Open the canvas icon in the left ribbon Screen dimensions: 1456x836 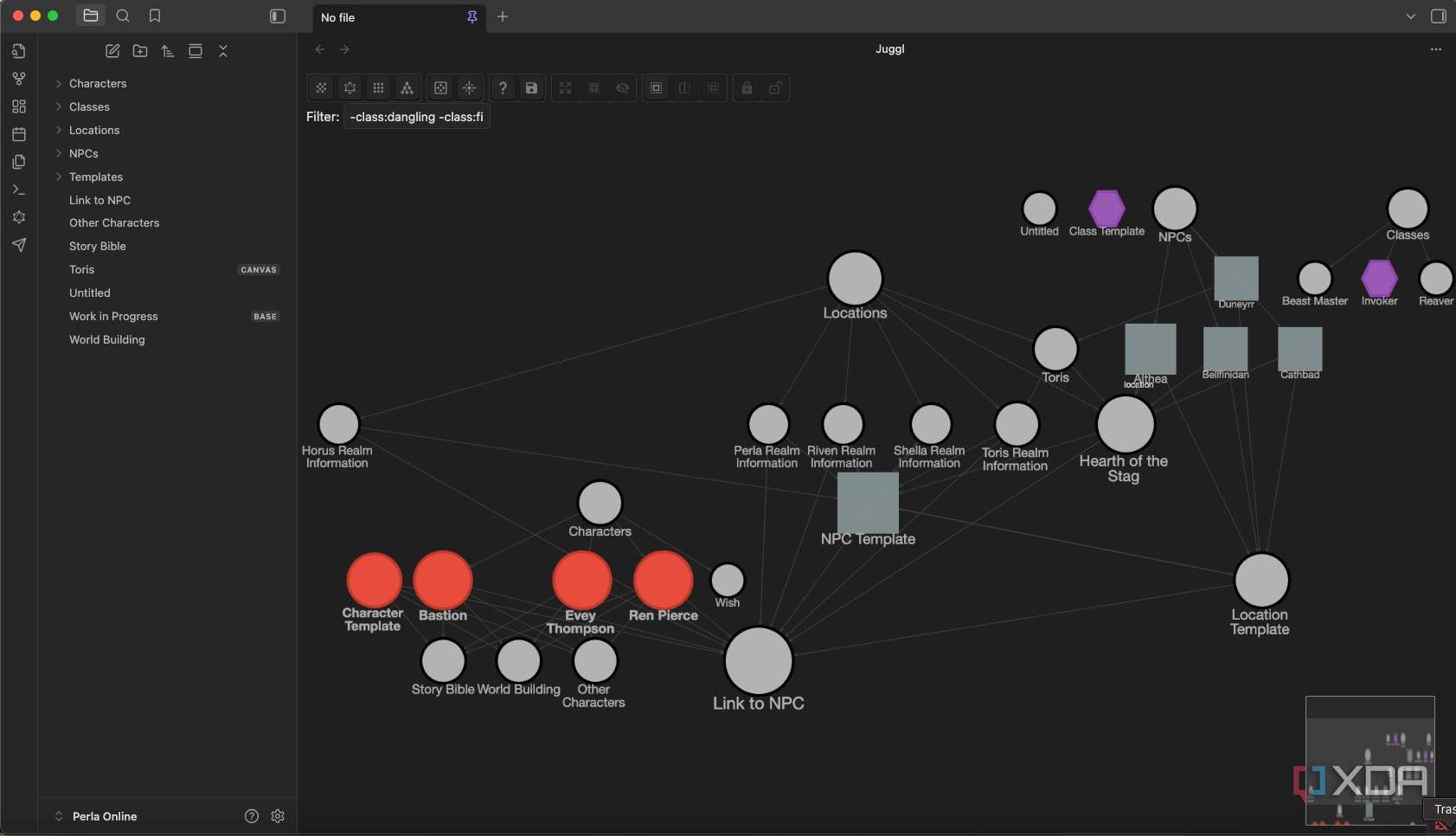(19, 106)
